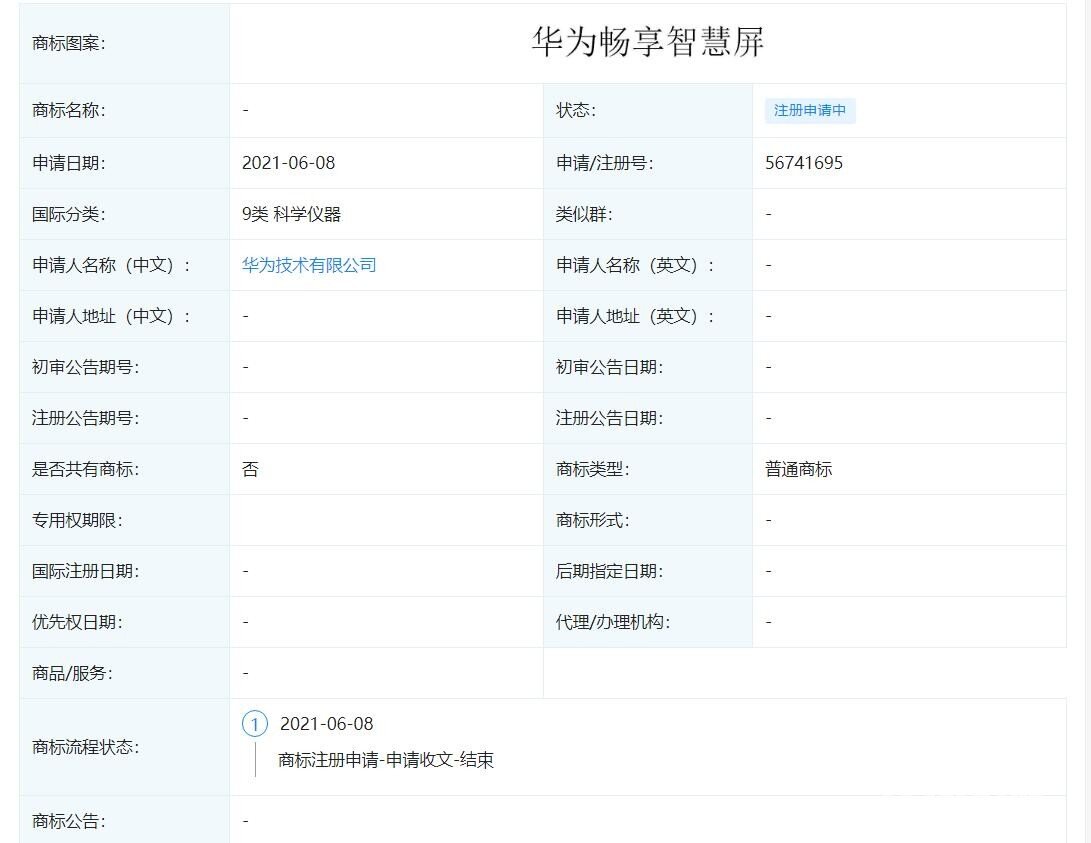The image size is (1091, 843).
Task: Click the step 1 circle in the trademark process timeline
Action: (255, 724)
